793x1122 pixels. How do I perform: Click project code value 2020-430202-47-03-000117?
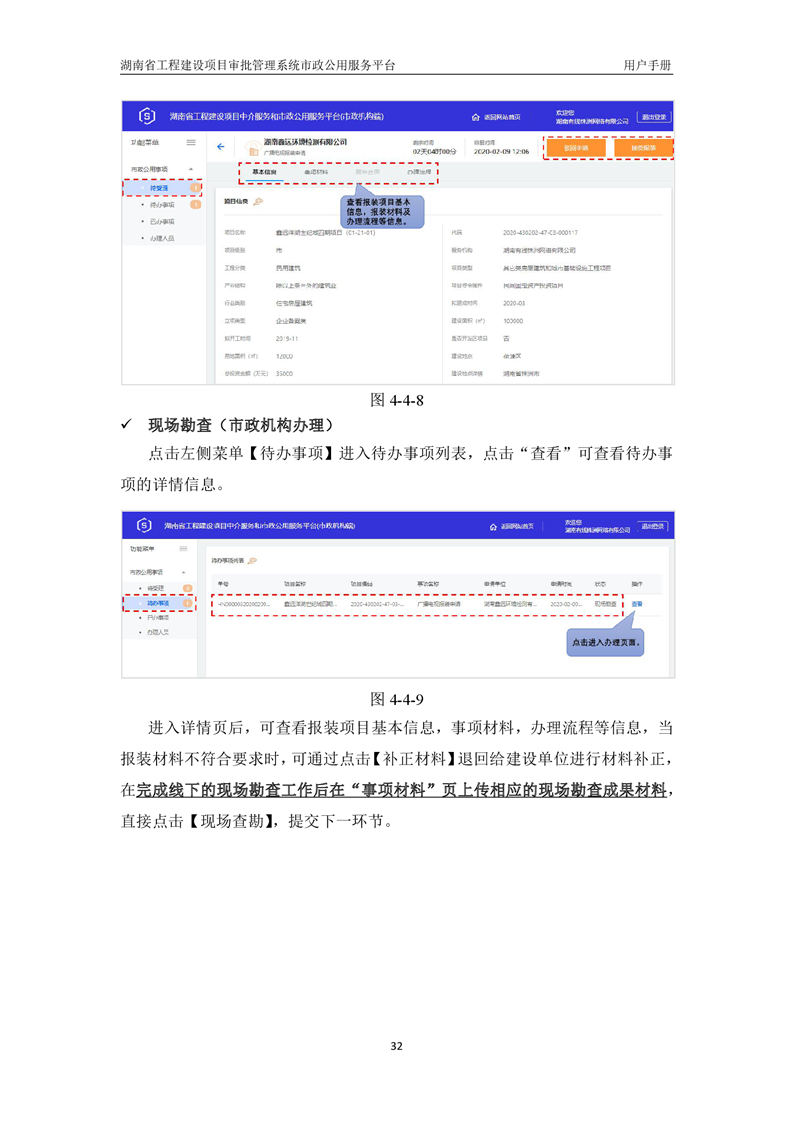pyautogui.click(x=540, y=233)
